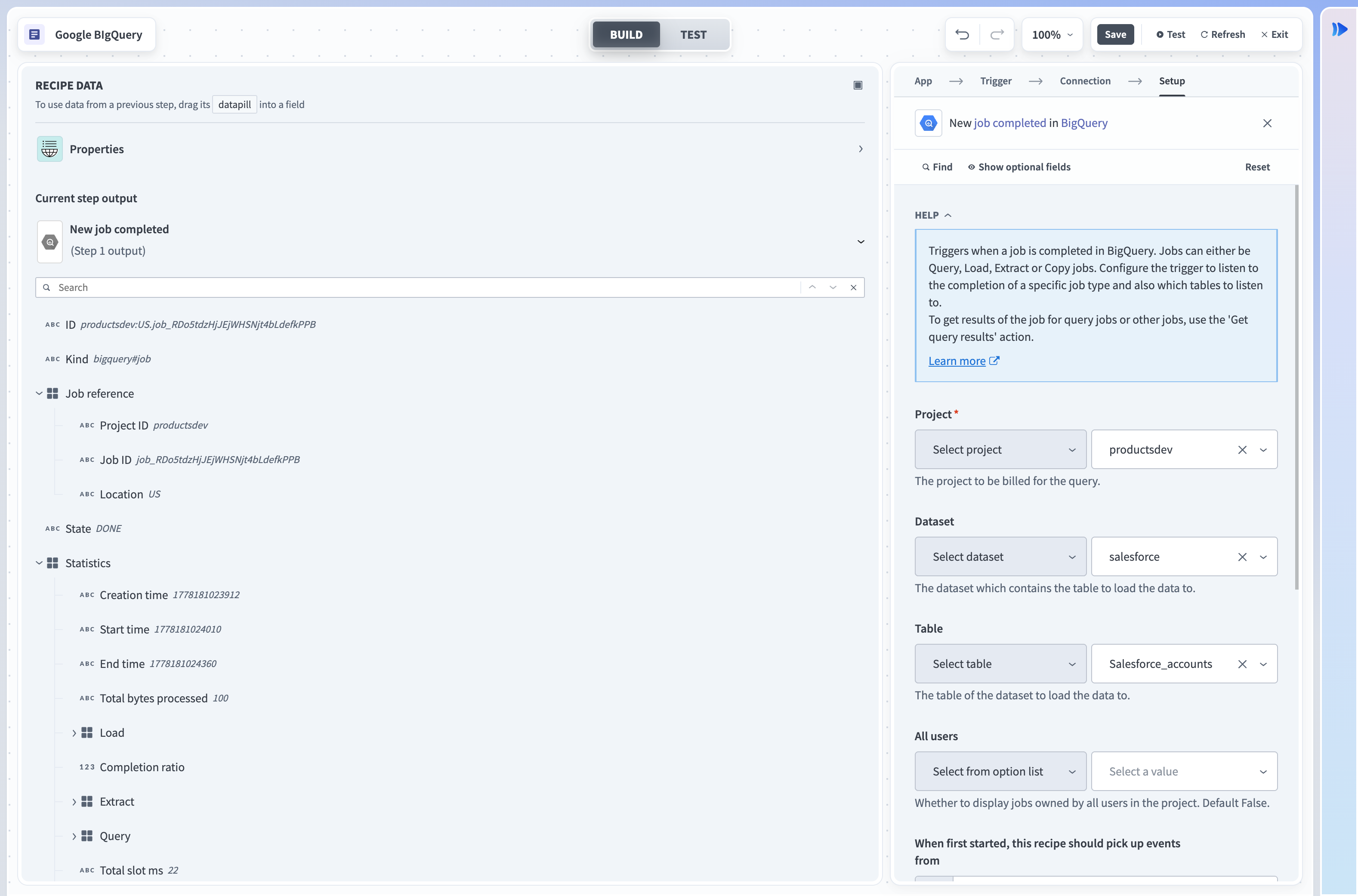Clear the salesforce dataset value
The image size is (1358, 896).
(x=1242, y=556)
